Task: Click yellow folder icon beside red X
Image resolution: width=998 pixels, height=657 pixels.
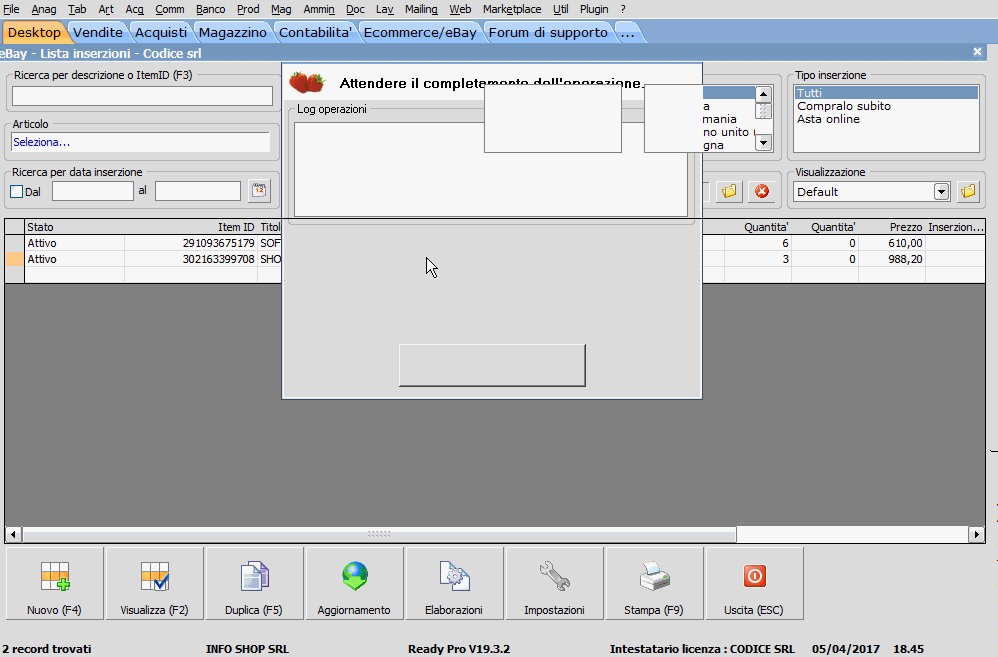Action: 729,191
